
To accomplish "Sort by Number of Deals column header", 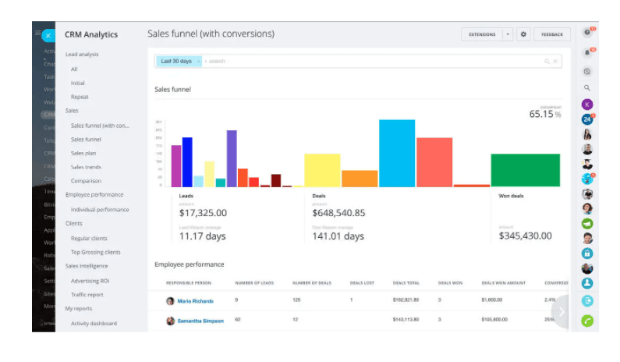I will [x=312, y=283].
